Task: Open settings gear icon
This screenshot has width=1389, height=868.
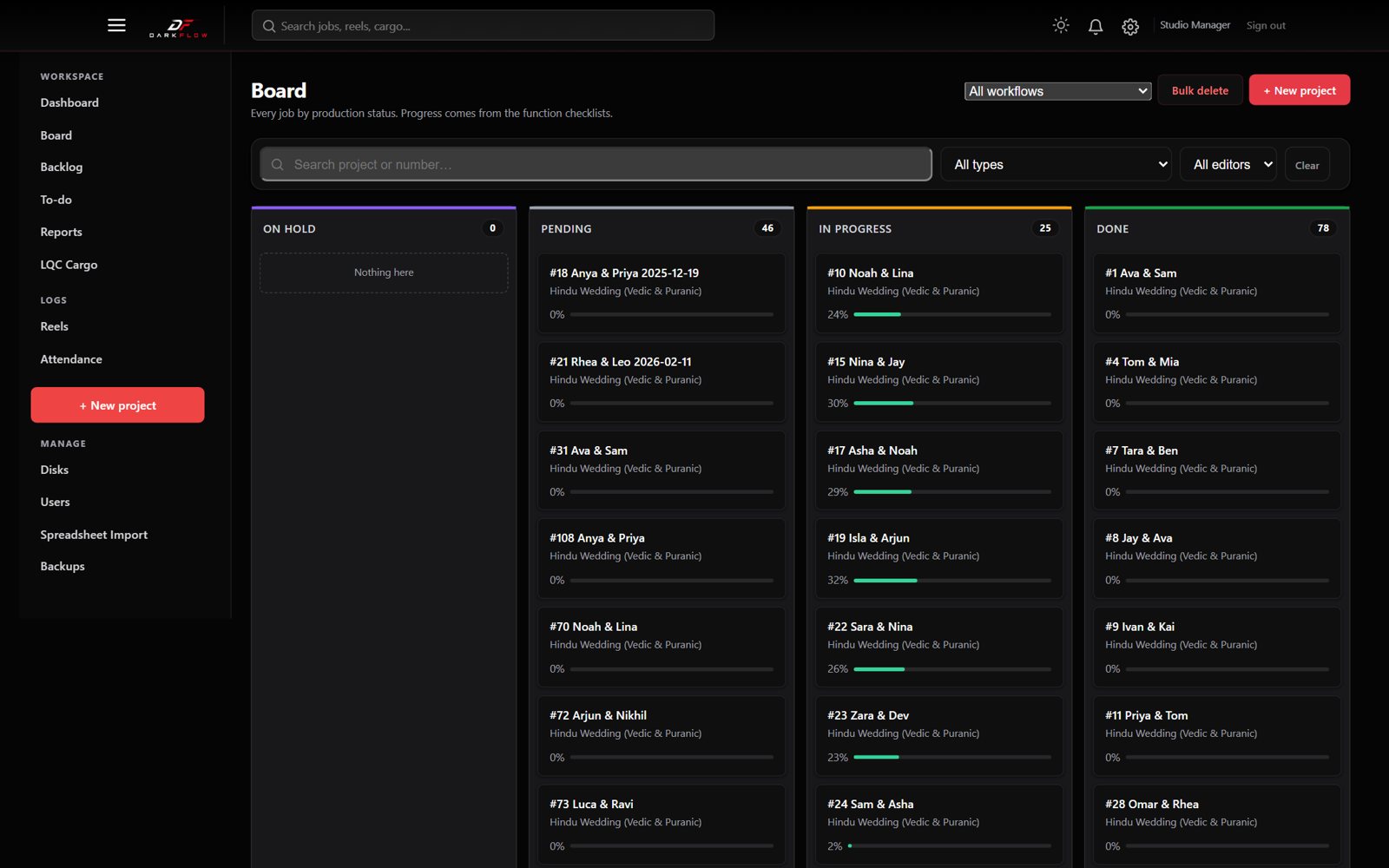Action: click(1130, 26)
